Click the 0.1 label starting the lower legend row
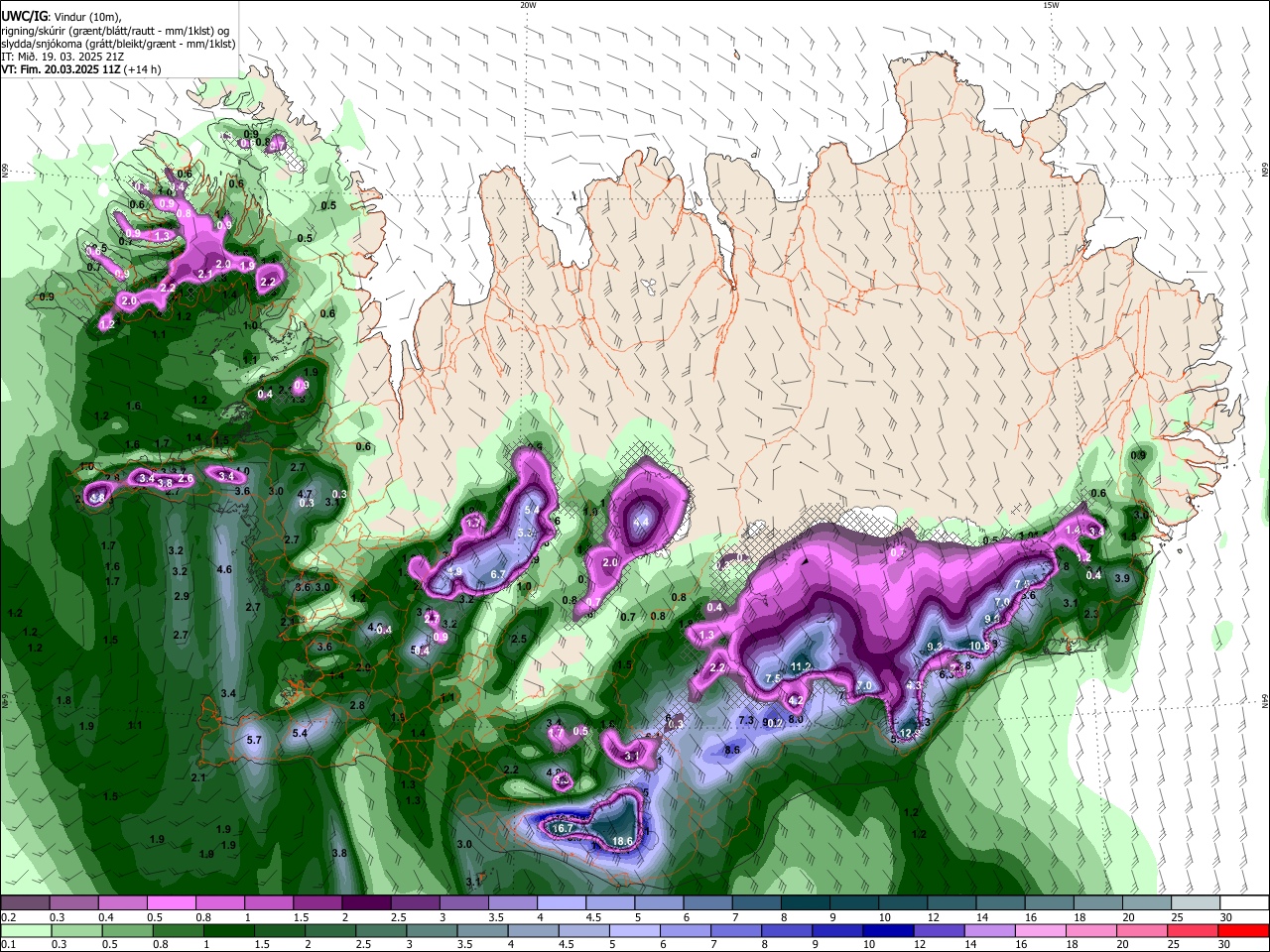 click(8, 945)
